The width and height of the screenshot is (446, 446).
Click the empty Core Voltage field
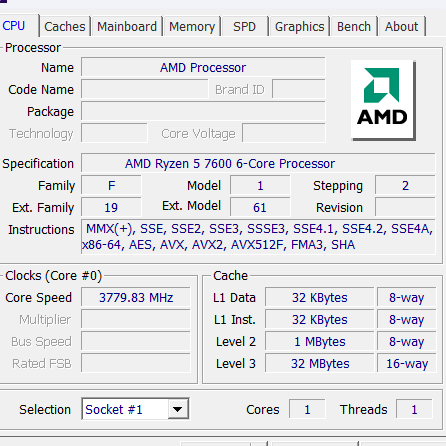(284, 133)
